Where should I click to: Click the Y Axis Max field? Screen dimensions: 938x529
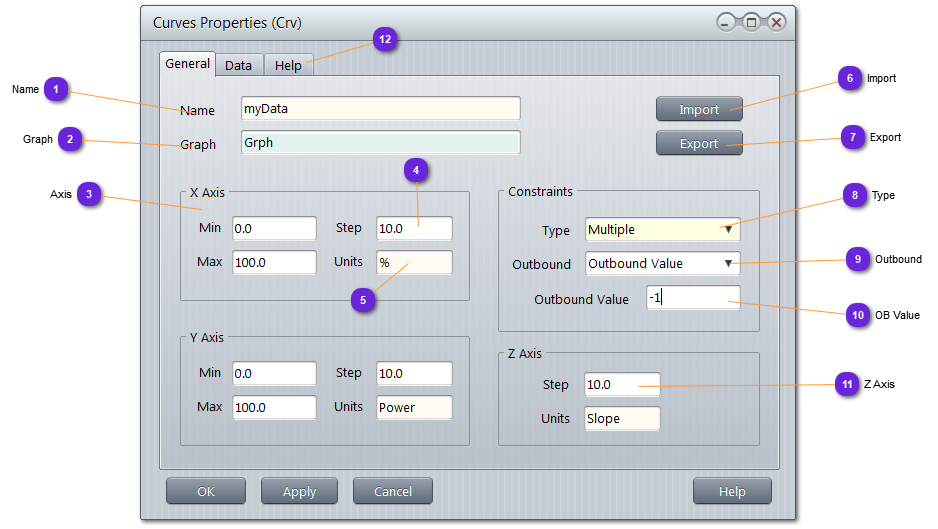click(274, 408)
